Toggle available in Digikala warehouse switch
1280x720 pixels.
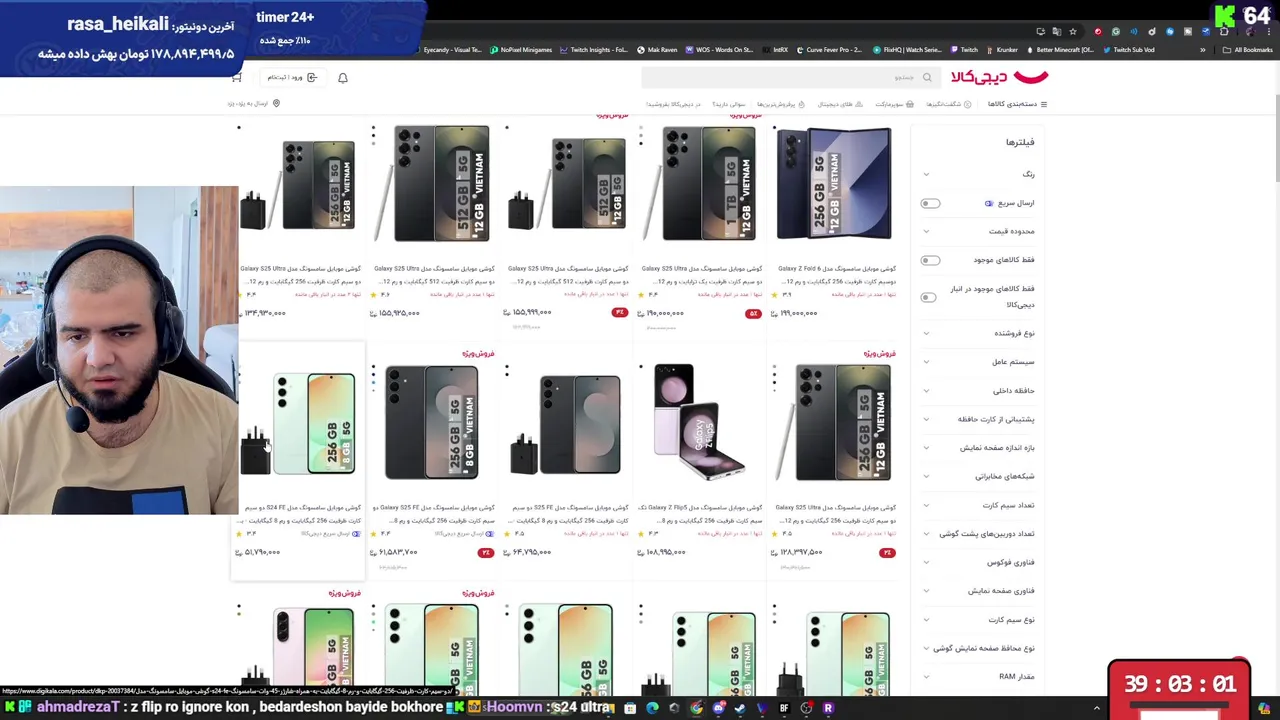tap(930, 296)
